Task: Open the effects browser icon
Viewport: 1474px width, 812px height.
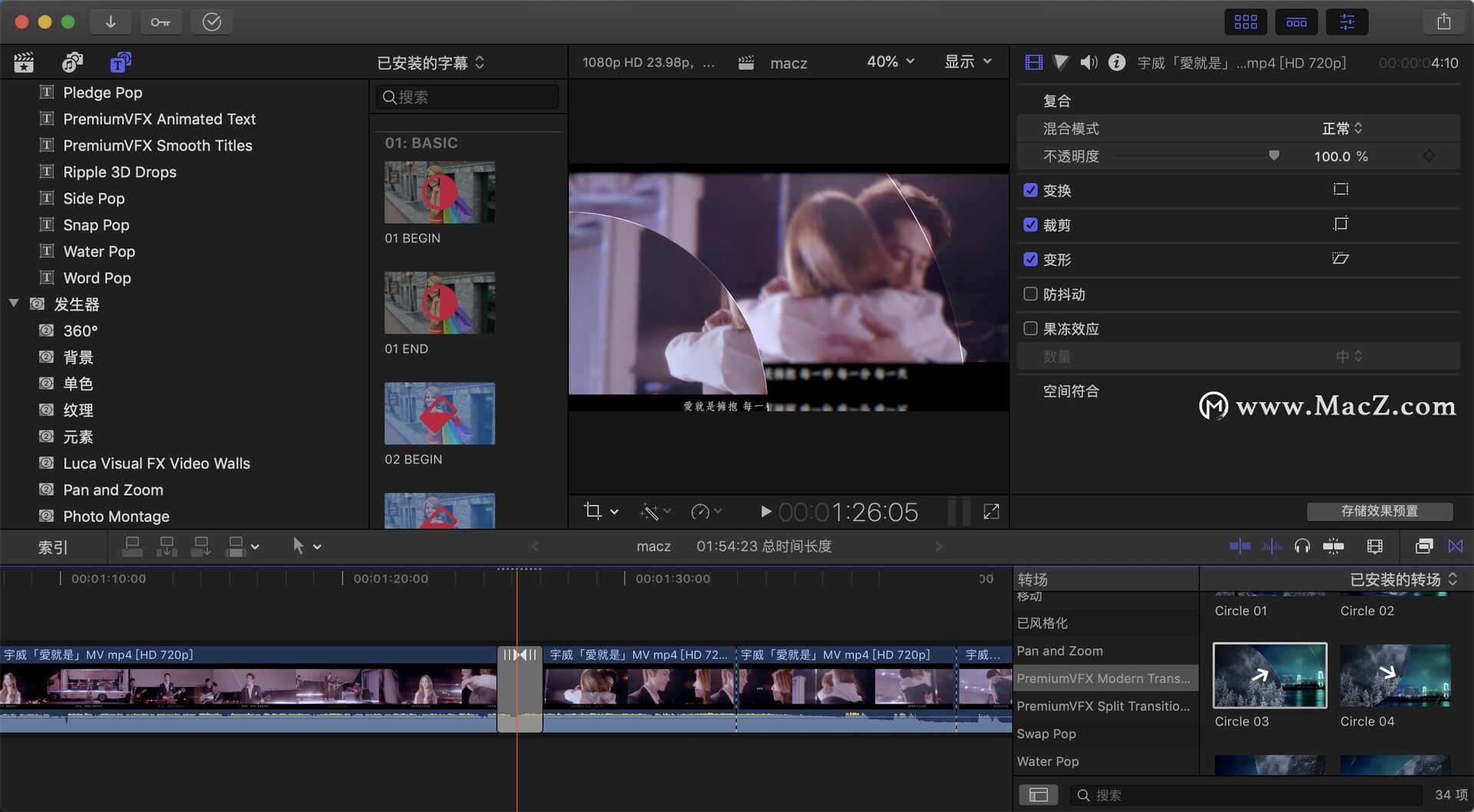Action: coord(1424,546)
